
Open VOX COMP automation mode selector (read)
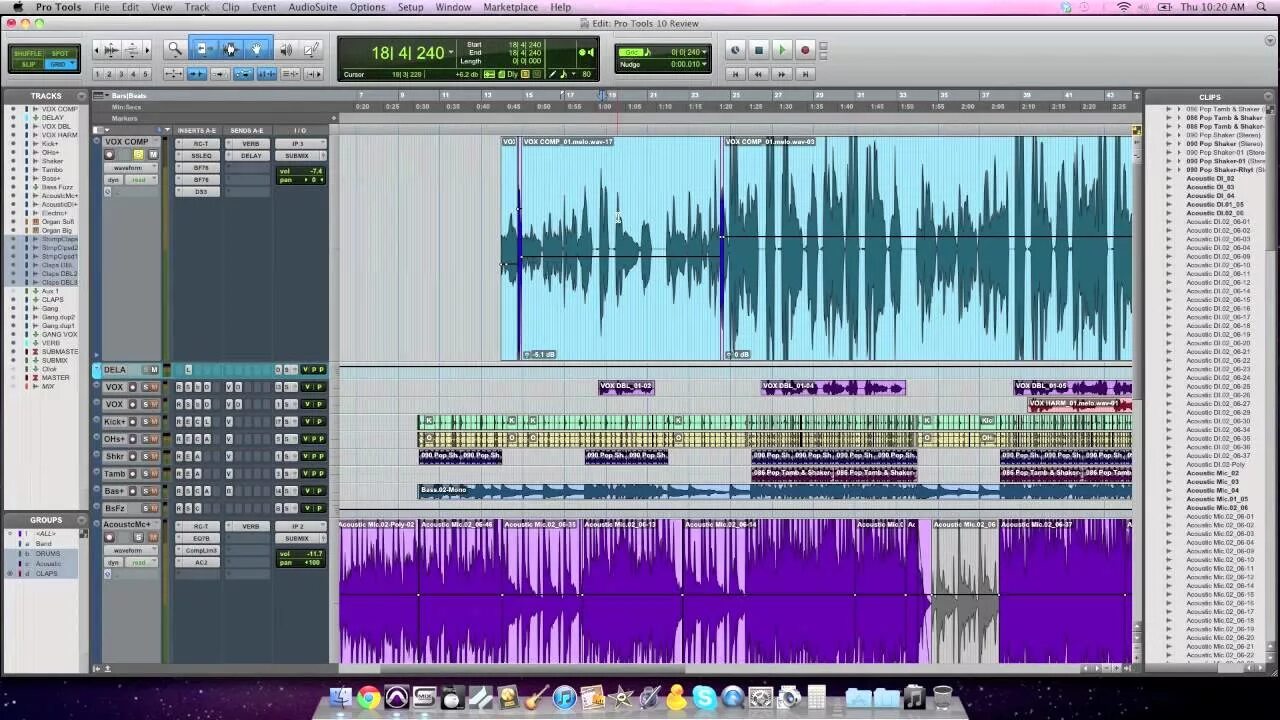(140, 180)
